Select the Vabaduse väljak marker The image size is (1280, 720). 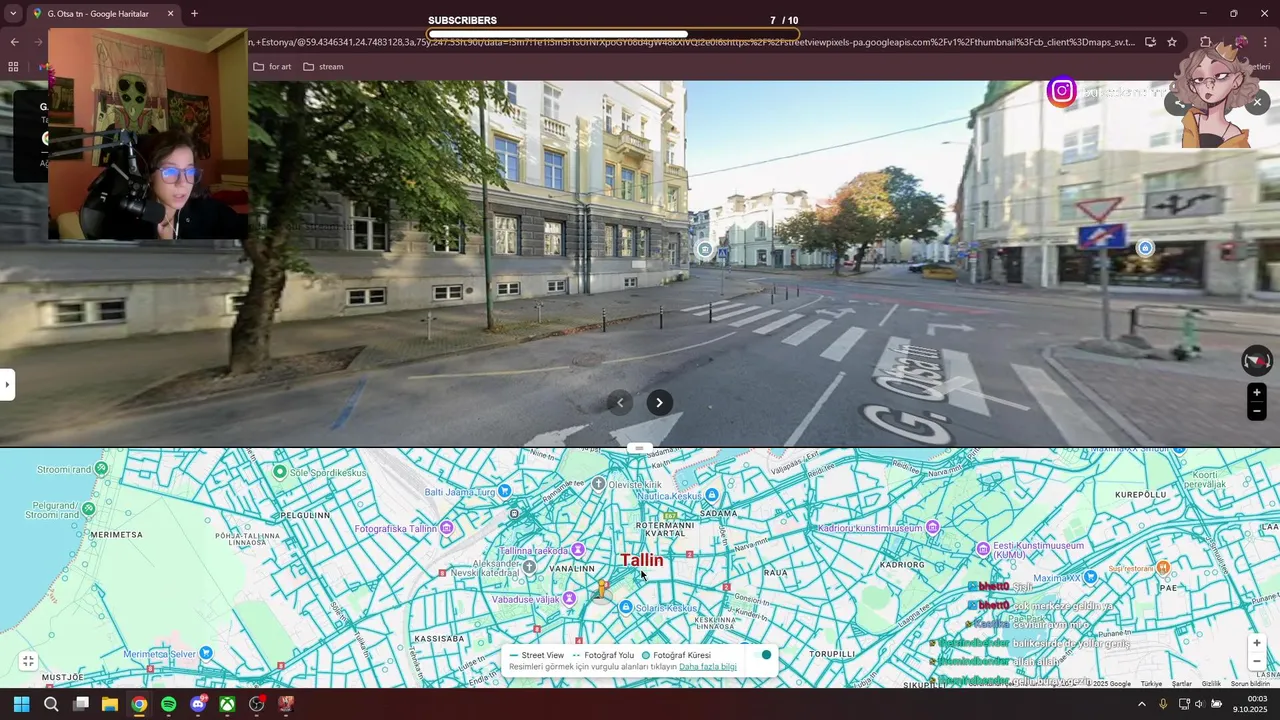coord(569,598)
